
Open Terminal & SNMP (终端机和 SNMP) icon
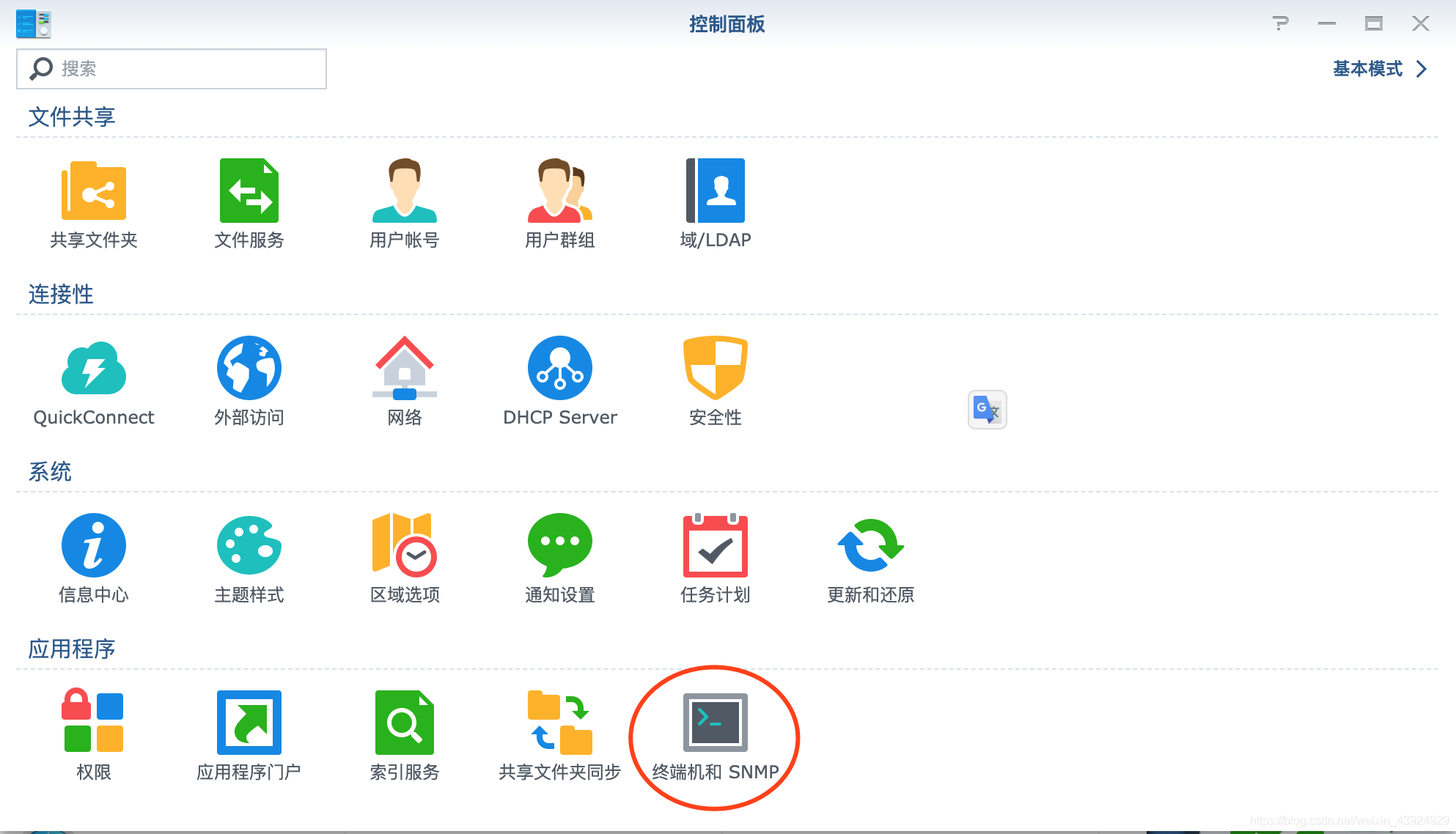[716, 723]
